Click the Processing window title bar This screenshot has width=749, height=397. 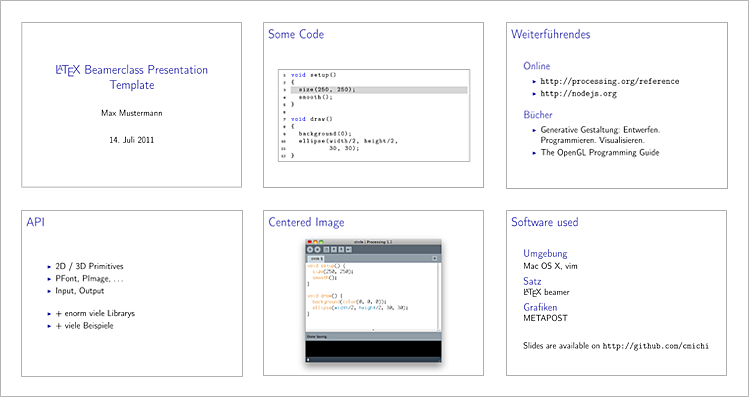click(x=373, y=242)
